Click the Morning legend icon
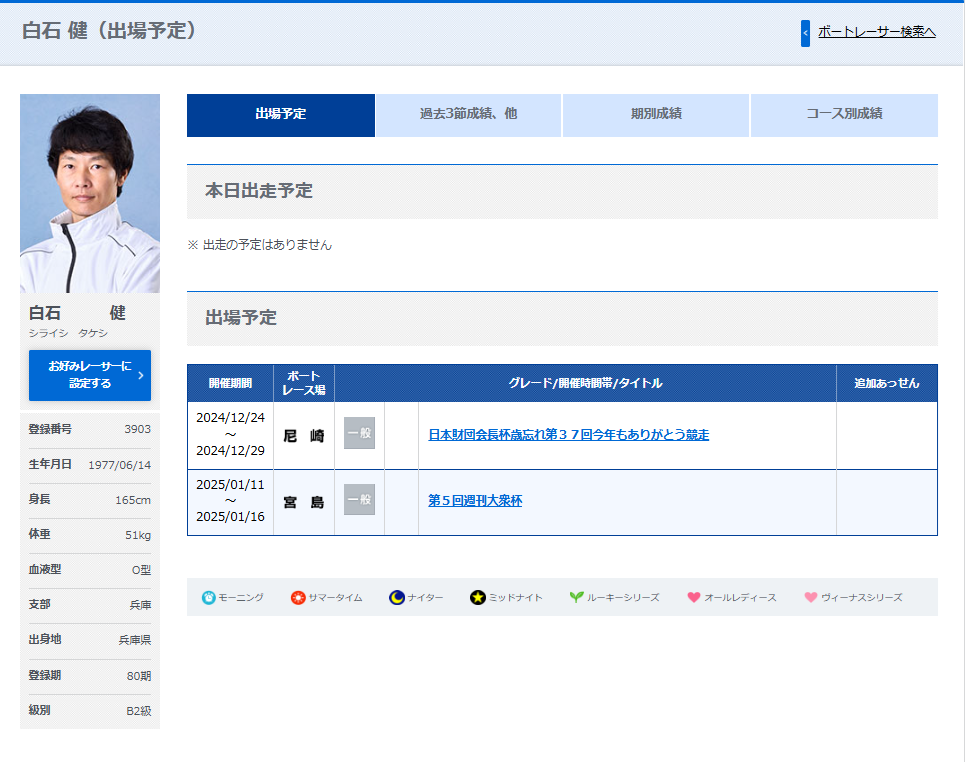This screenshot has width=965, height=762. (x=208, y=597)
